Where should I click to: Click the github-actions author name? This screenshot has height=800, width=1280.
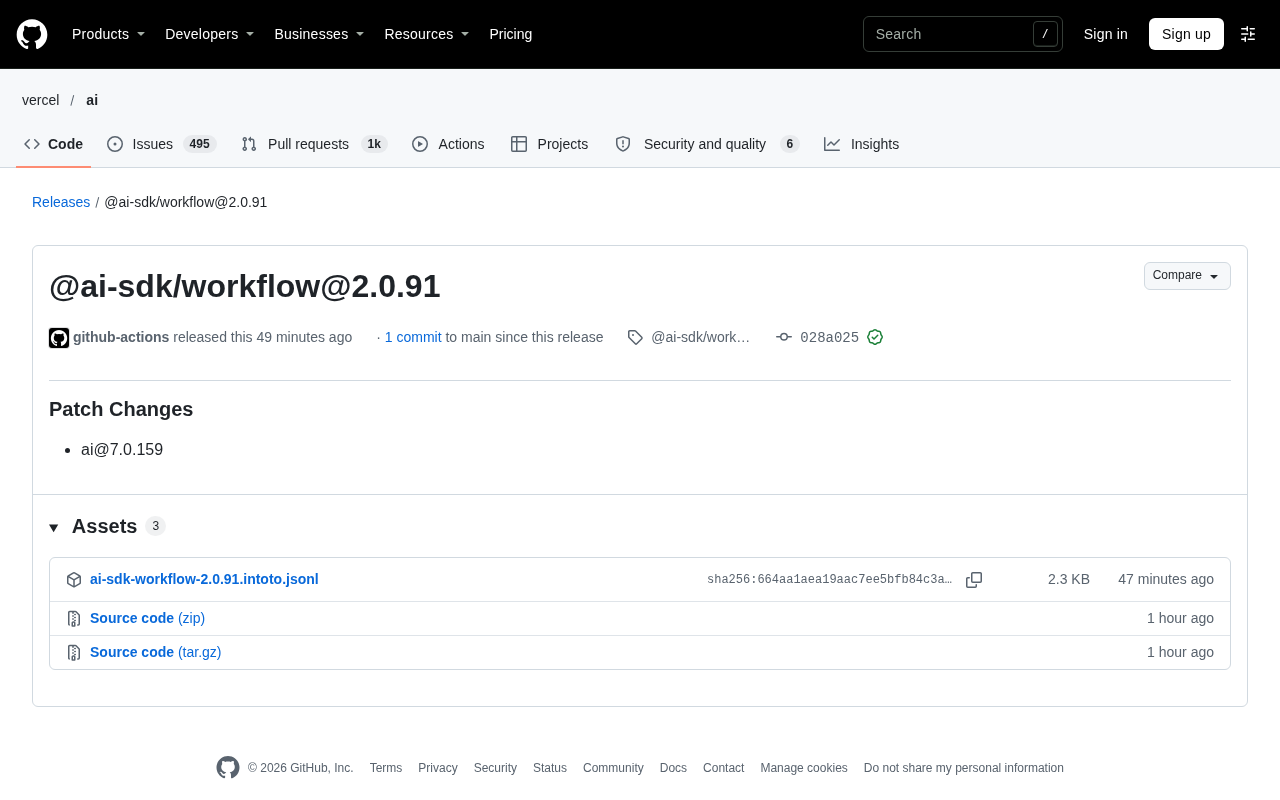[121, 337]
